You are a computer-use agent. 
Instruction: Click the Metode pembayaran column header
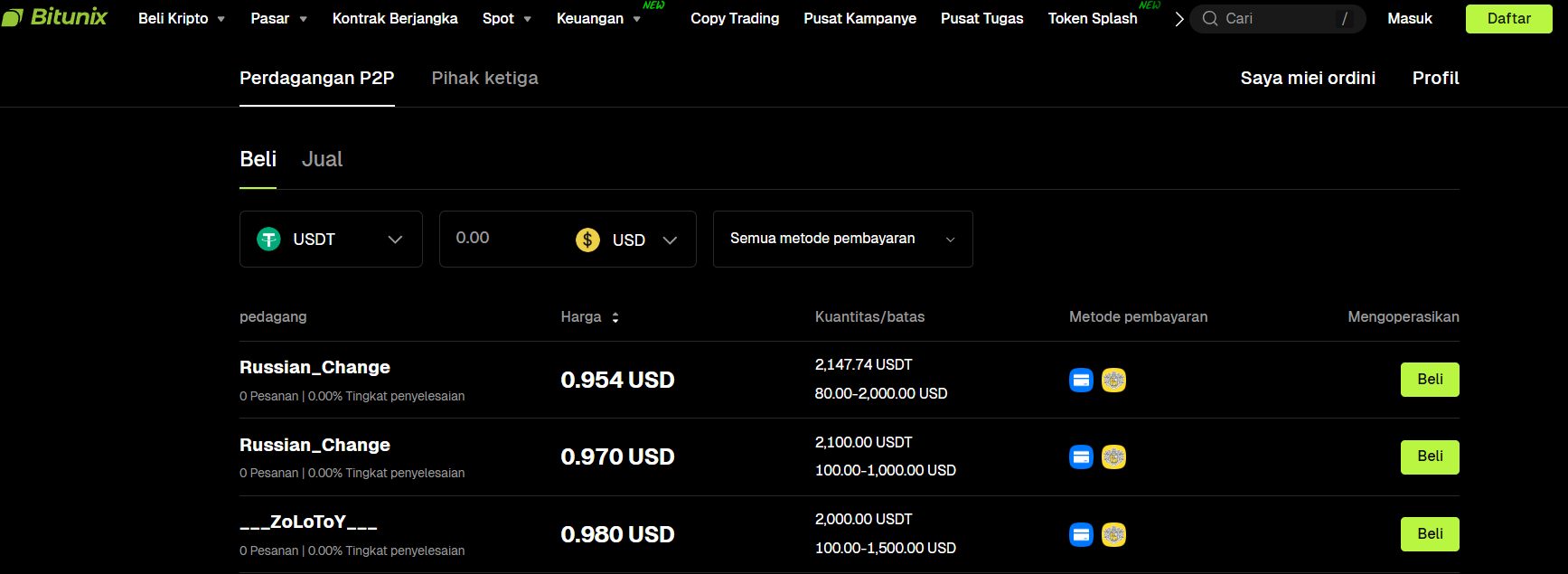pyautogui.click(x=1138, y=317)
